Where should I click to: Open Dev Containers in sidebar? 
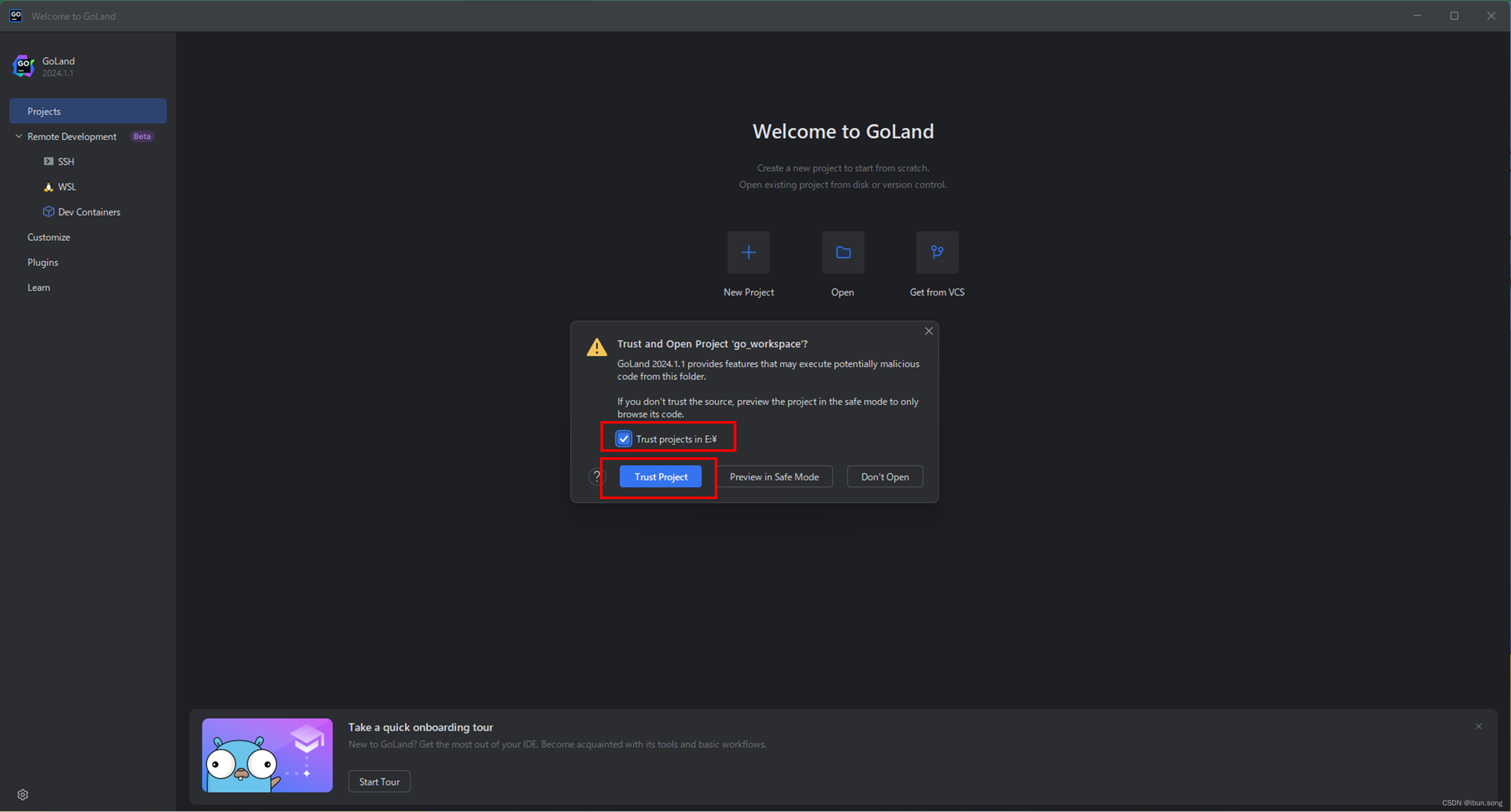[x=89, y=212]
